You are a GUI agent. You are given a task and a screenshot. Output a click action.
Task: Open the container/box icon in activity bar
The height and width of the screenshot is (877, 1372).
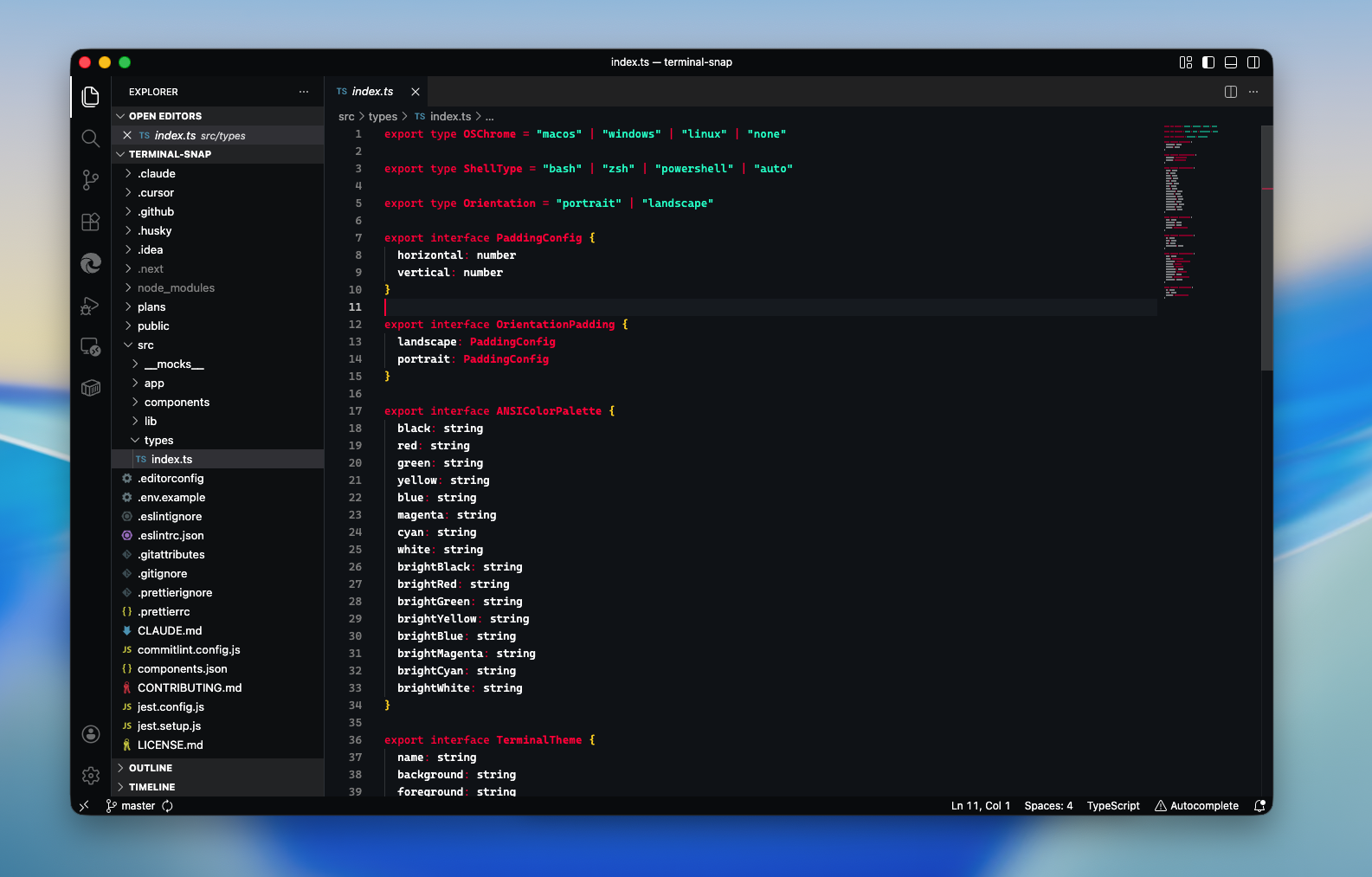pyautogui.click(x=91, y=388)
